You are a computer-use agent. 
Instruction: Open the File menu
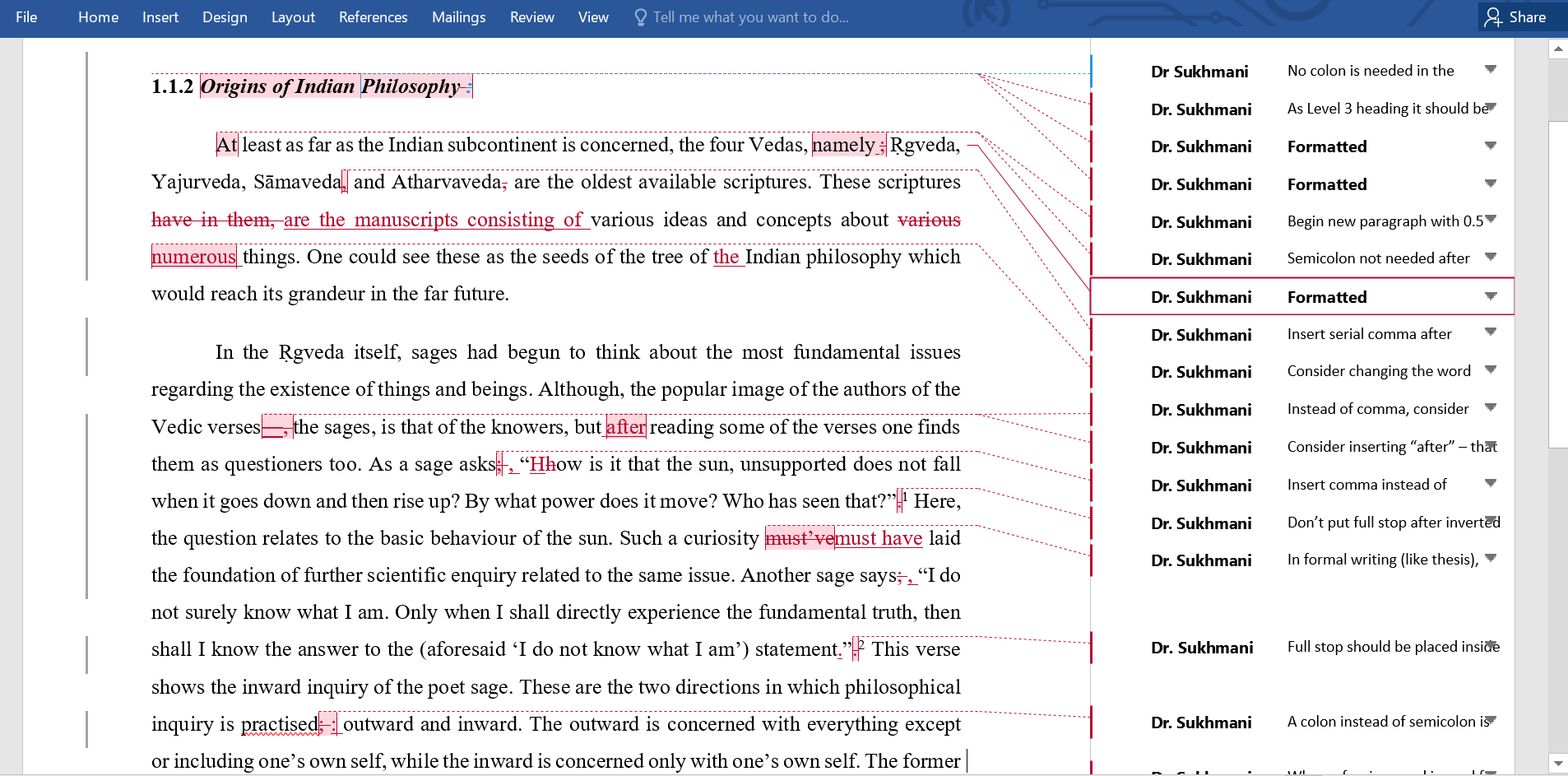coord(26,17)
